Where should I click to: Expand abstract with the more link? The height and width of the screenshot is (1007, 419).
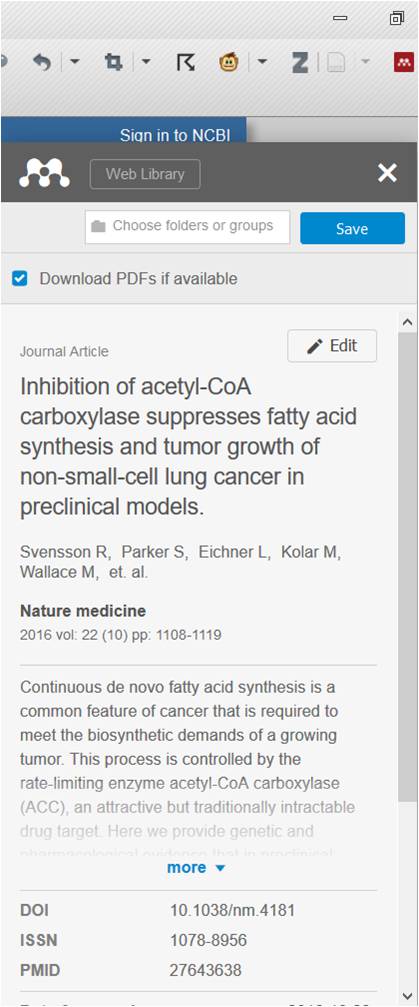(195, 868)
